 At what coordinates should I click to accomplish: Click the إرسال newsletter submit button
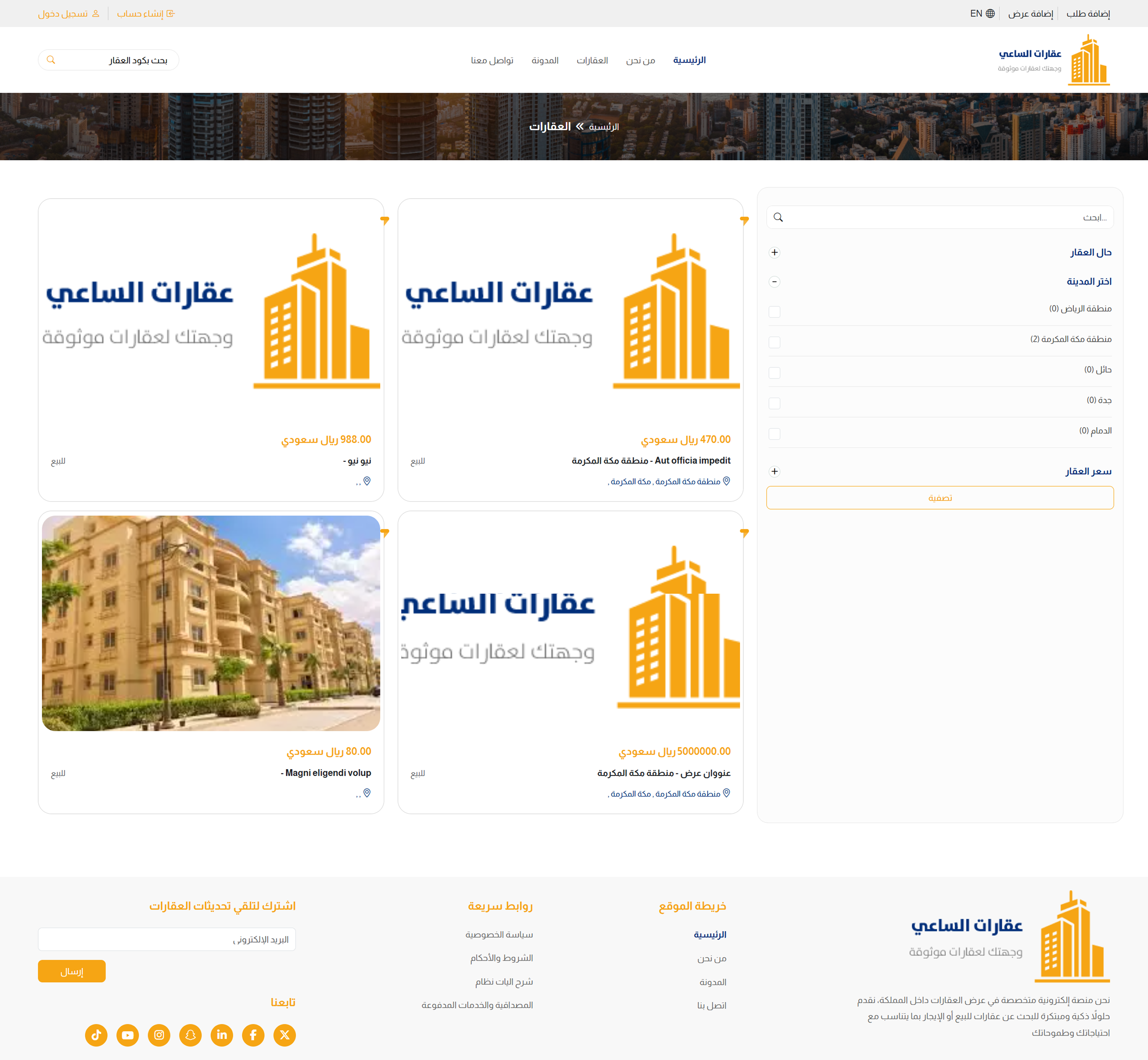(x=72, y=971)
